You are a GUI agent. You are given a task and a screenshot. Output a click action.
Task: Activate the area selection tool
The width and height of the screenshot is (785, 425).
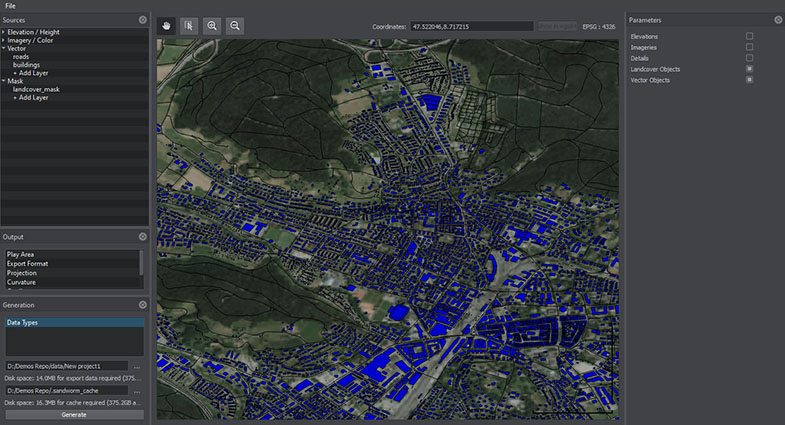click(x=188, y=25)
